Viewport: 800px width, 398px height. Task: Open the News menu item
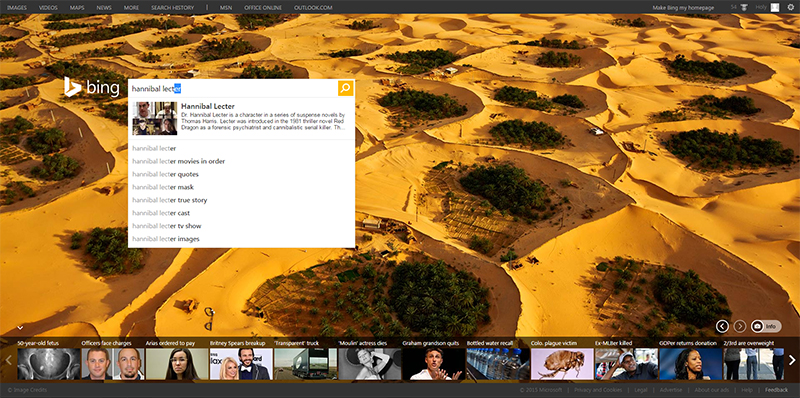(x=104, y=8)
